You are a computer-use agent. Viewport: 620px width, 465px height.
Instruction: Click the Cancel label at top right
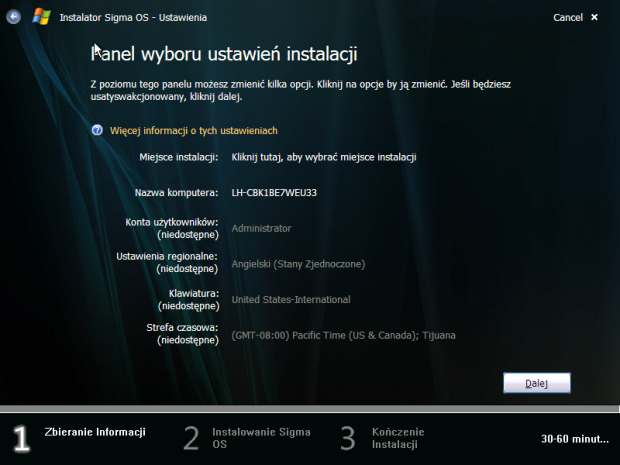(568, 17)
